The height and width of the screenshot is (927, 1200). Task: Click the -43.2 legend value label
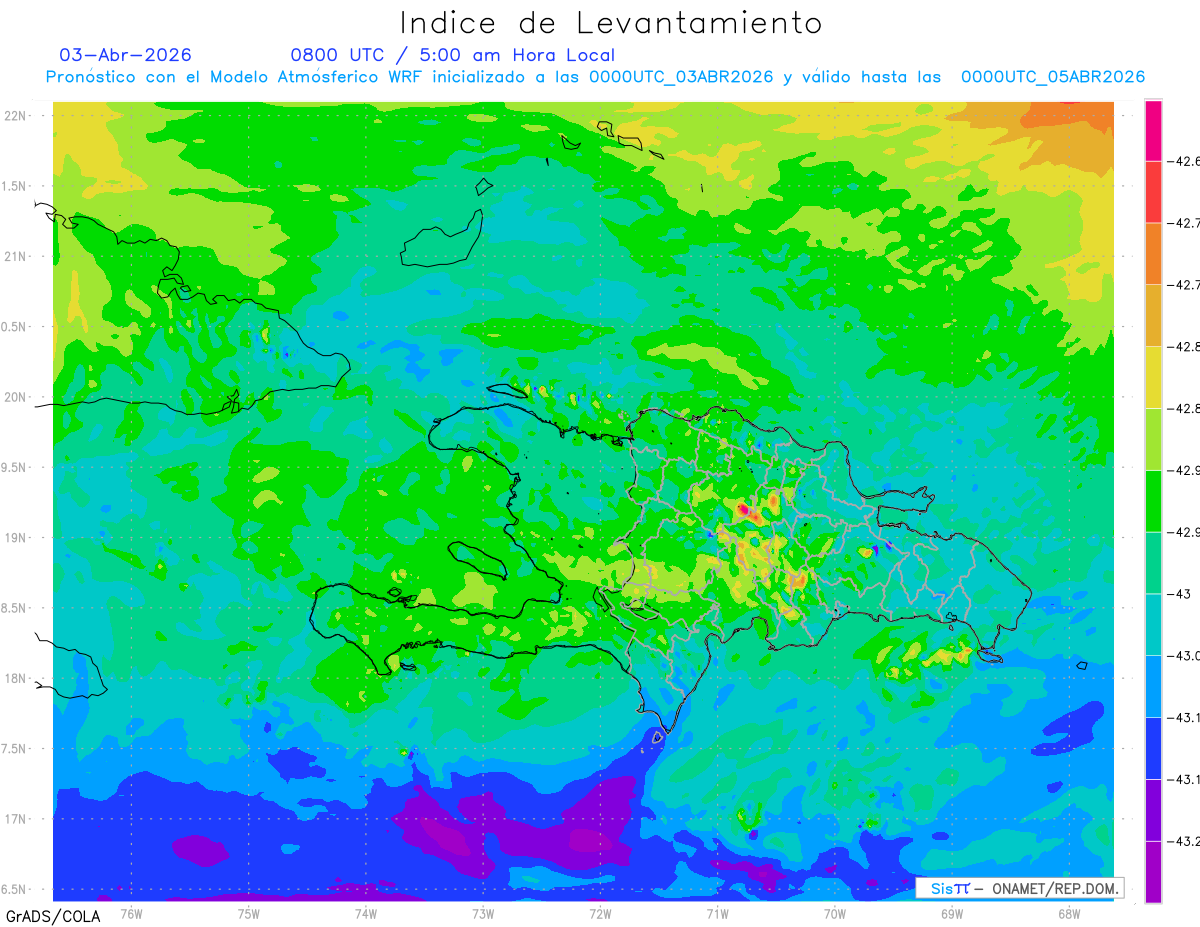tap(1186, 841)
